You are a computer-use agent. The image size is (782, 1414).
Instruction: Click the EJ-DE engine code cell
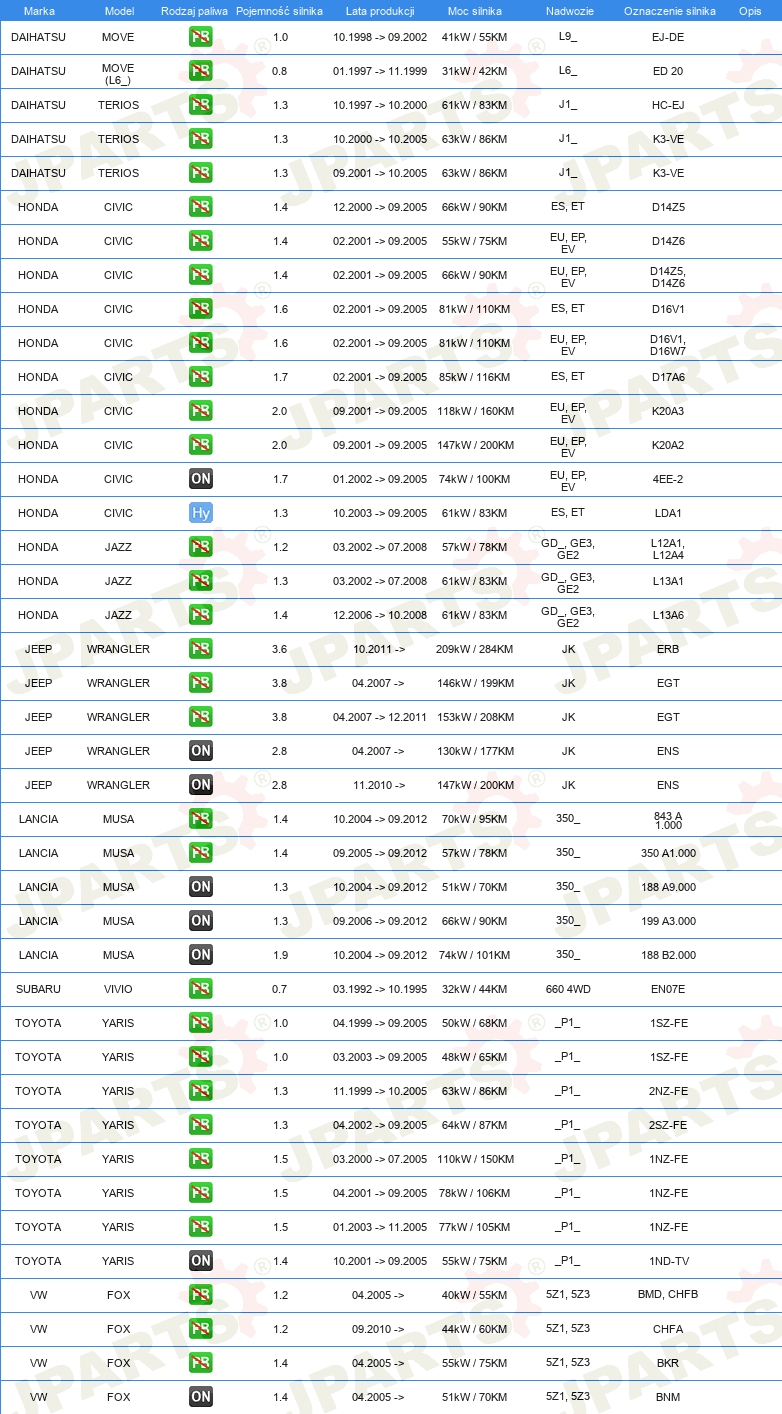coord(668,37)
